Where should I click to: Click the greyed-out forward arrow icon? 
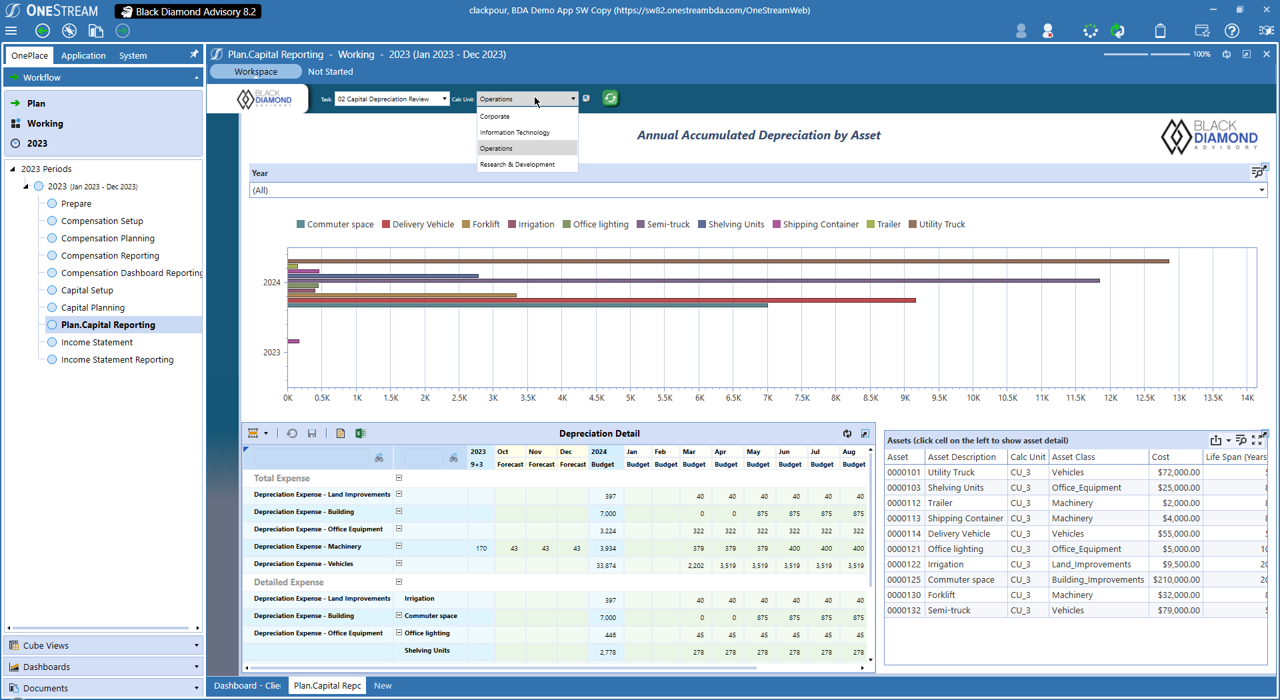click(123, 31)
